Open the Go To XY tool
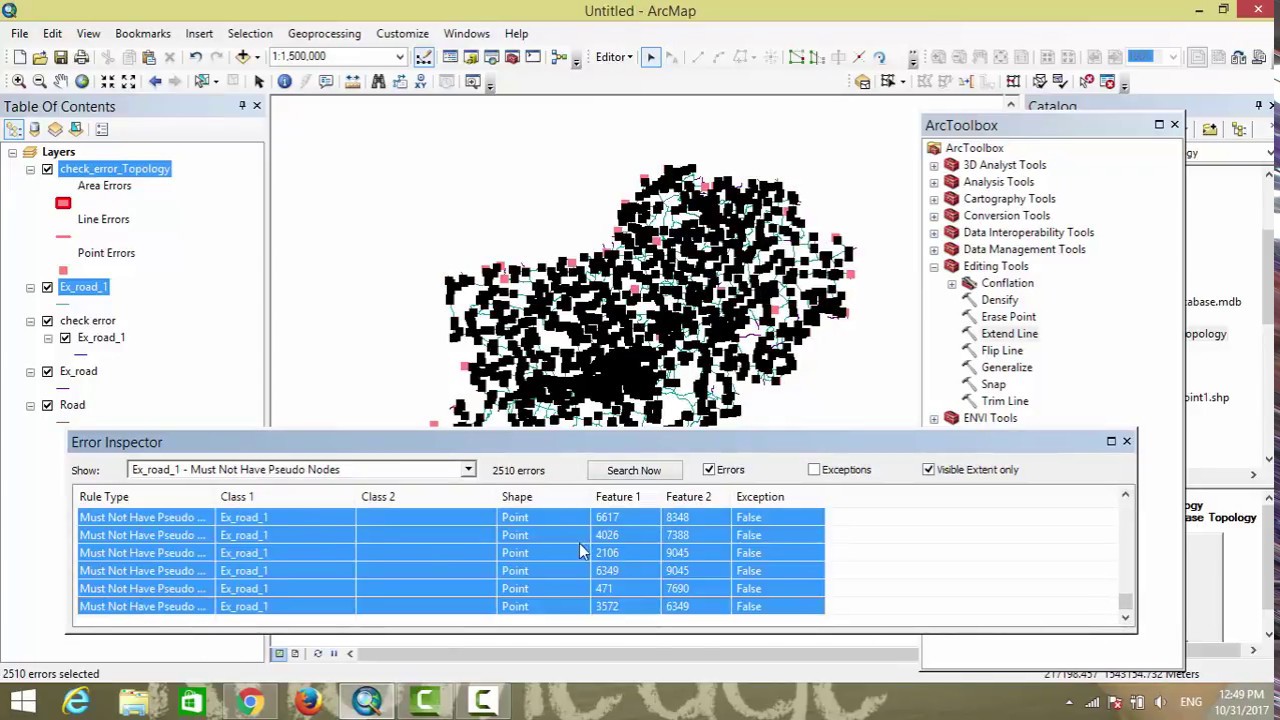Image resolution: width=1280 pixels, height=720 pixels. (420, 82)
